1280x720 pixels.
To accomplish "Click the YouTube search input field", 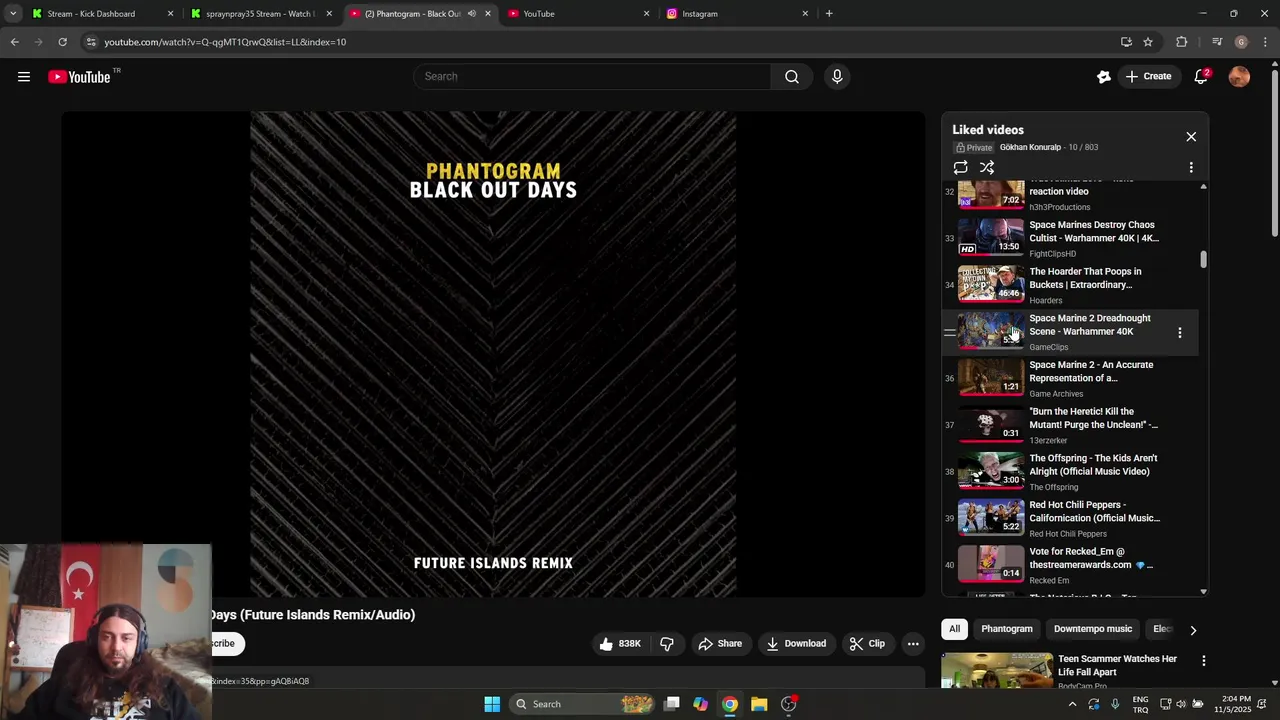I will (x=592, y=77).
